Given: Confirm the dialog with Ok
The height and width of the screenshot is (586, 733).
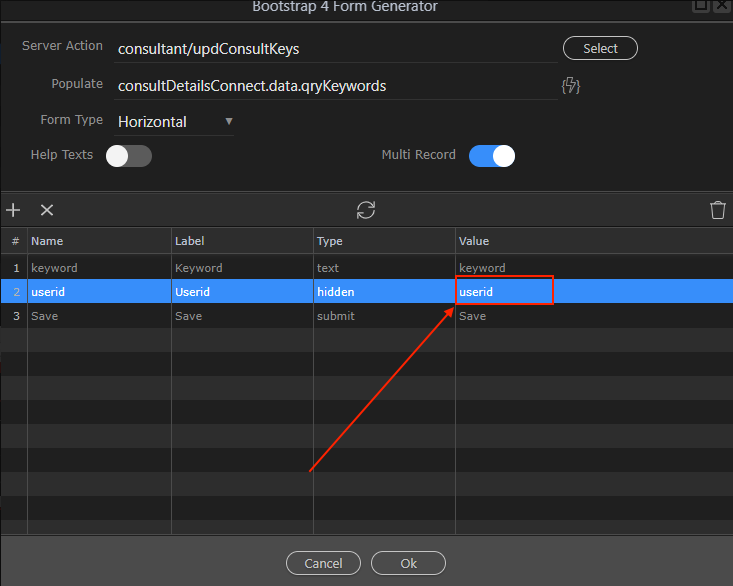Looking at the screenshot, I should point(408,563).
